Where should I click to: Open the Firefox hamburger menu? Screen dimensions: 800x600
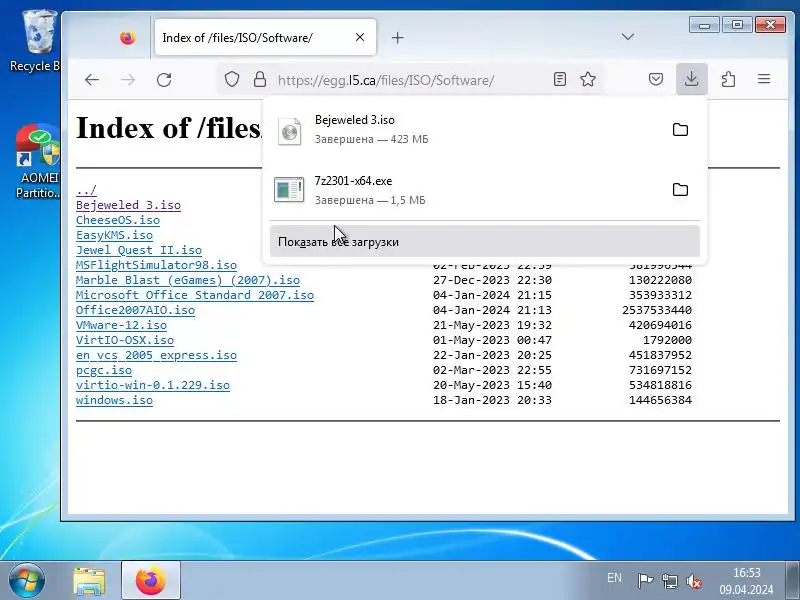click(x=764, y=79)
